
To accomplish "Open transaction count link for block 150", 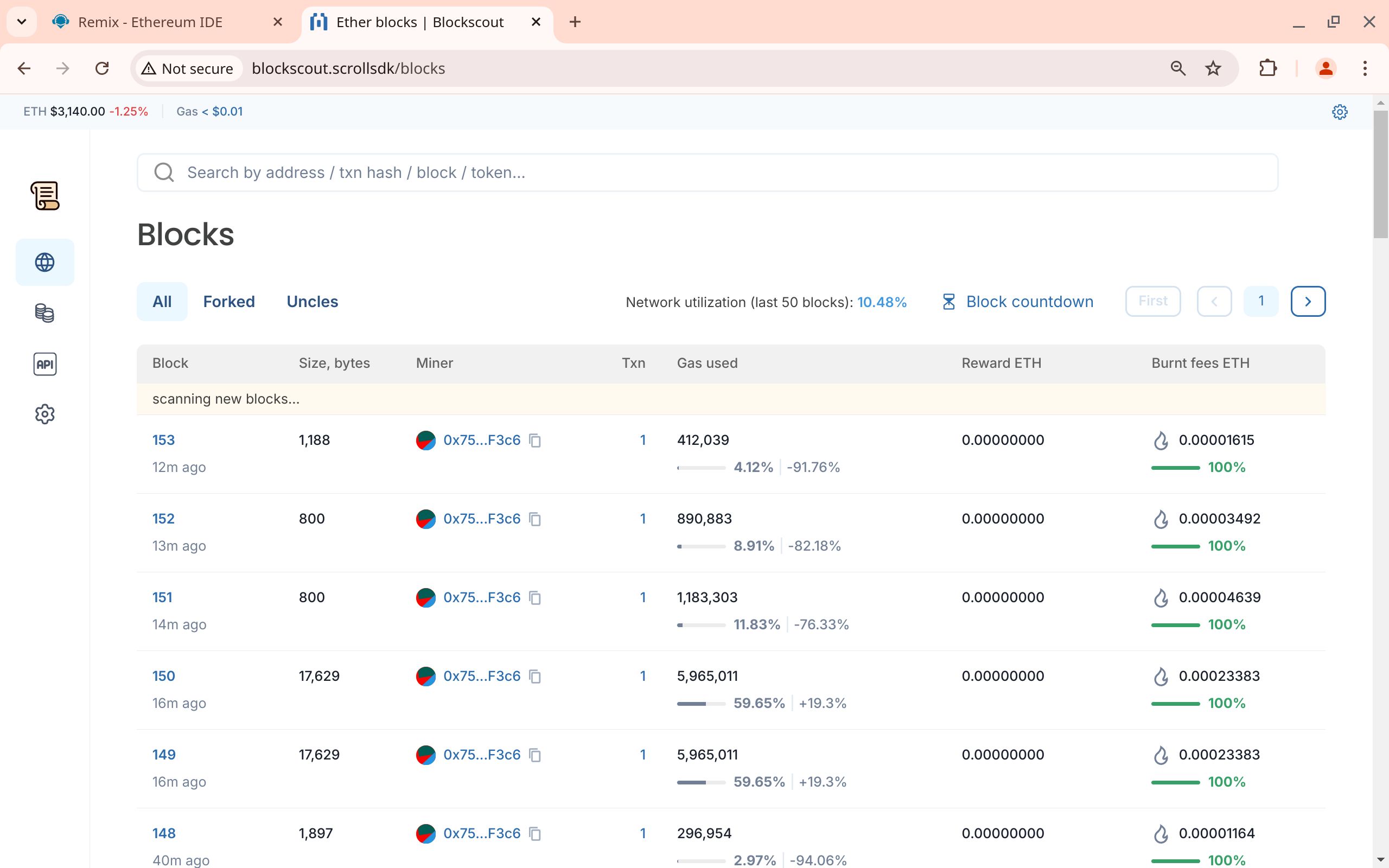I will click(643, 676).
